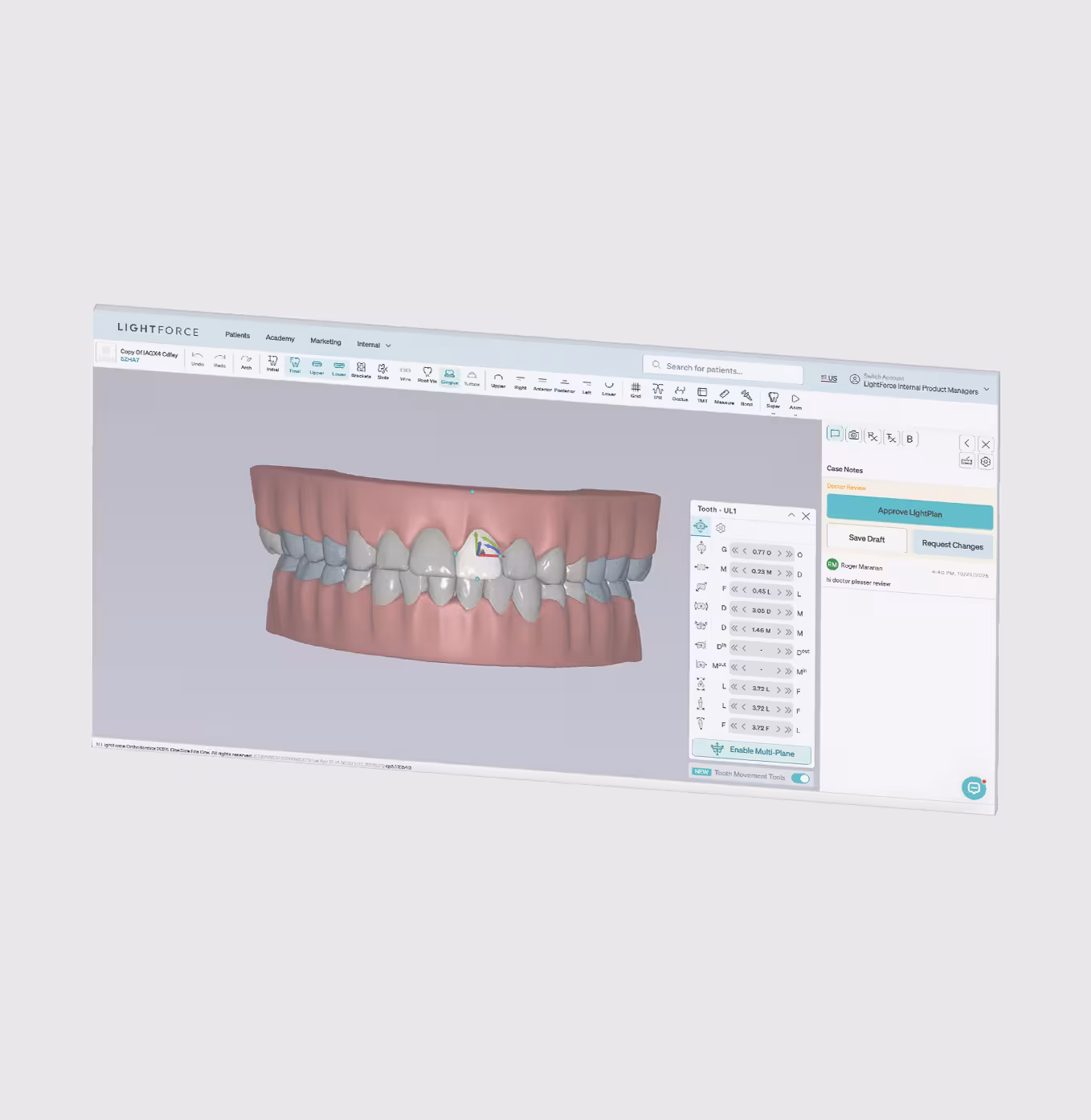Image resolution: width=1091 pixels, height=1120 pixels.
Task: Expand the Internal dropdown menu
Action: pos(374,345)
